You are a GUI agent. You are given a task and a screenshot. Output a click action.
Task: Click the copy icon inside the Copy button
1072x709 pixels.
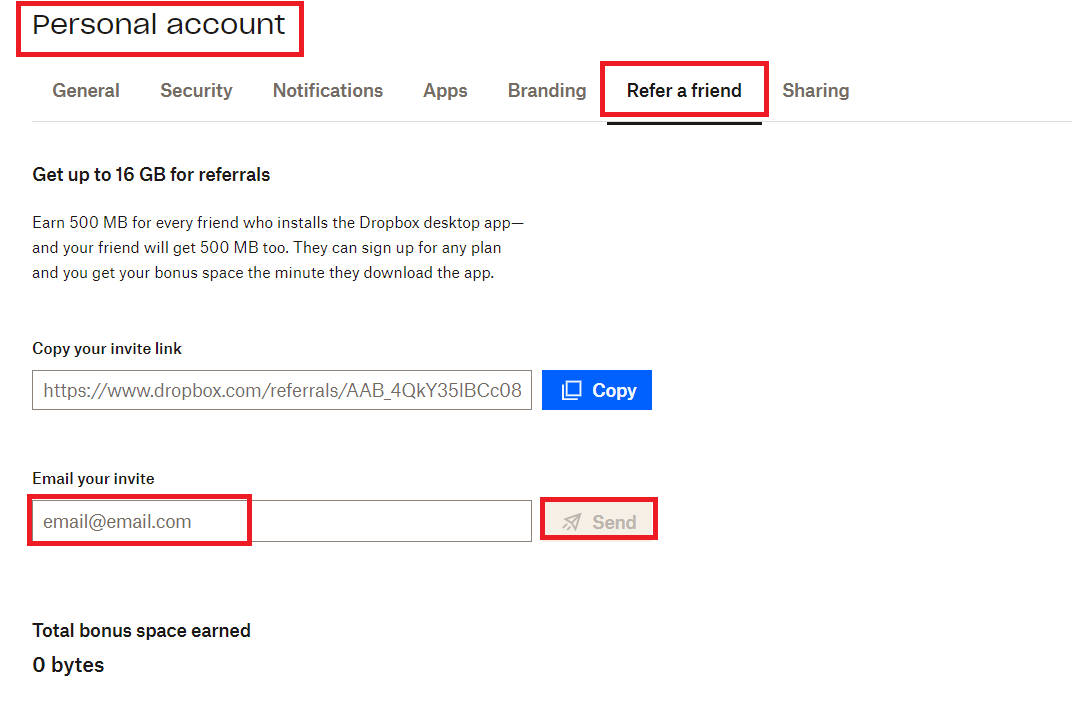point(572,390)
